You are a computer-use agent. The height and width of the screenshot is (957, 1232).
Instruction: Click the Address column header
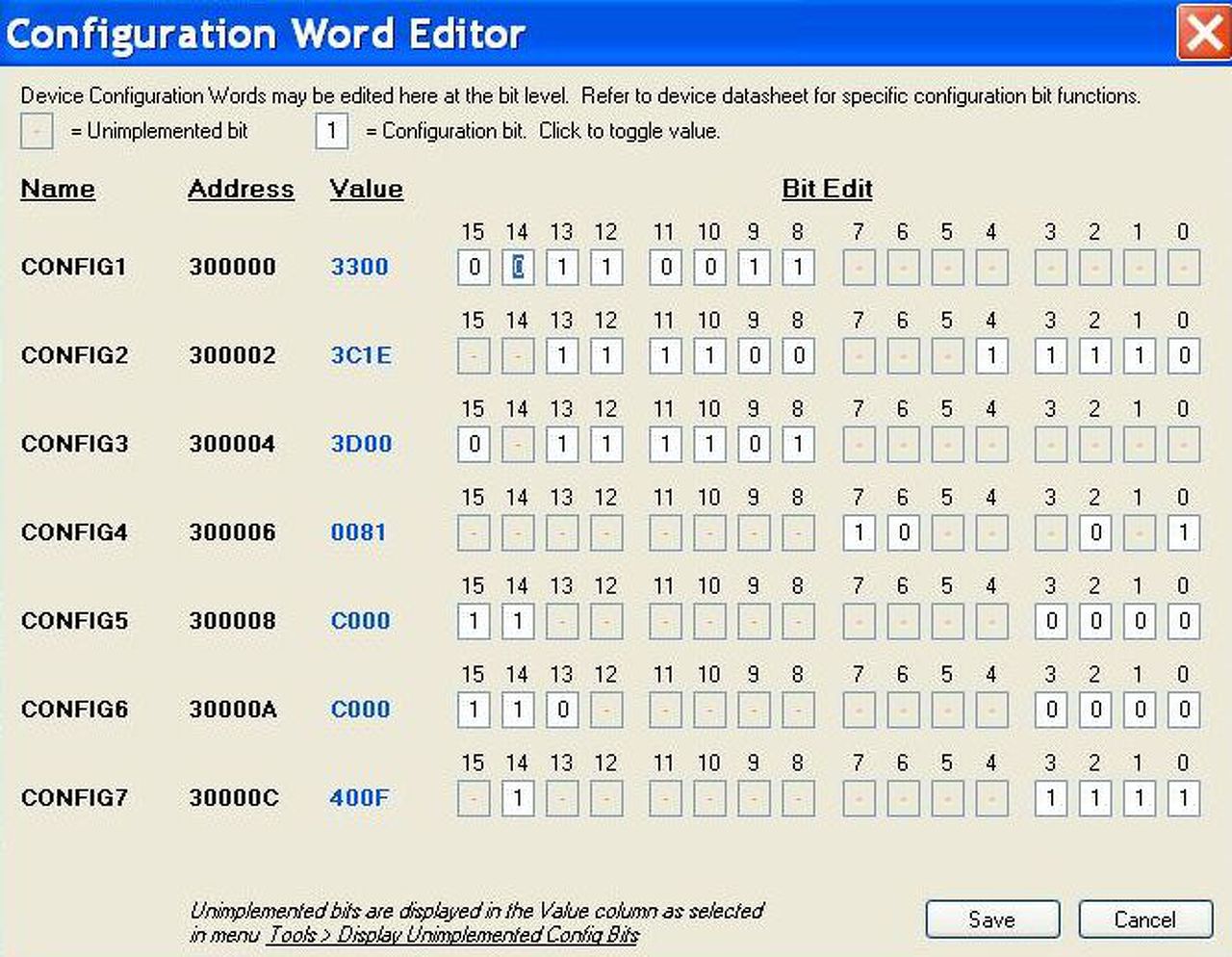click(241, 189)
